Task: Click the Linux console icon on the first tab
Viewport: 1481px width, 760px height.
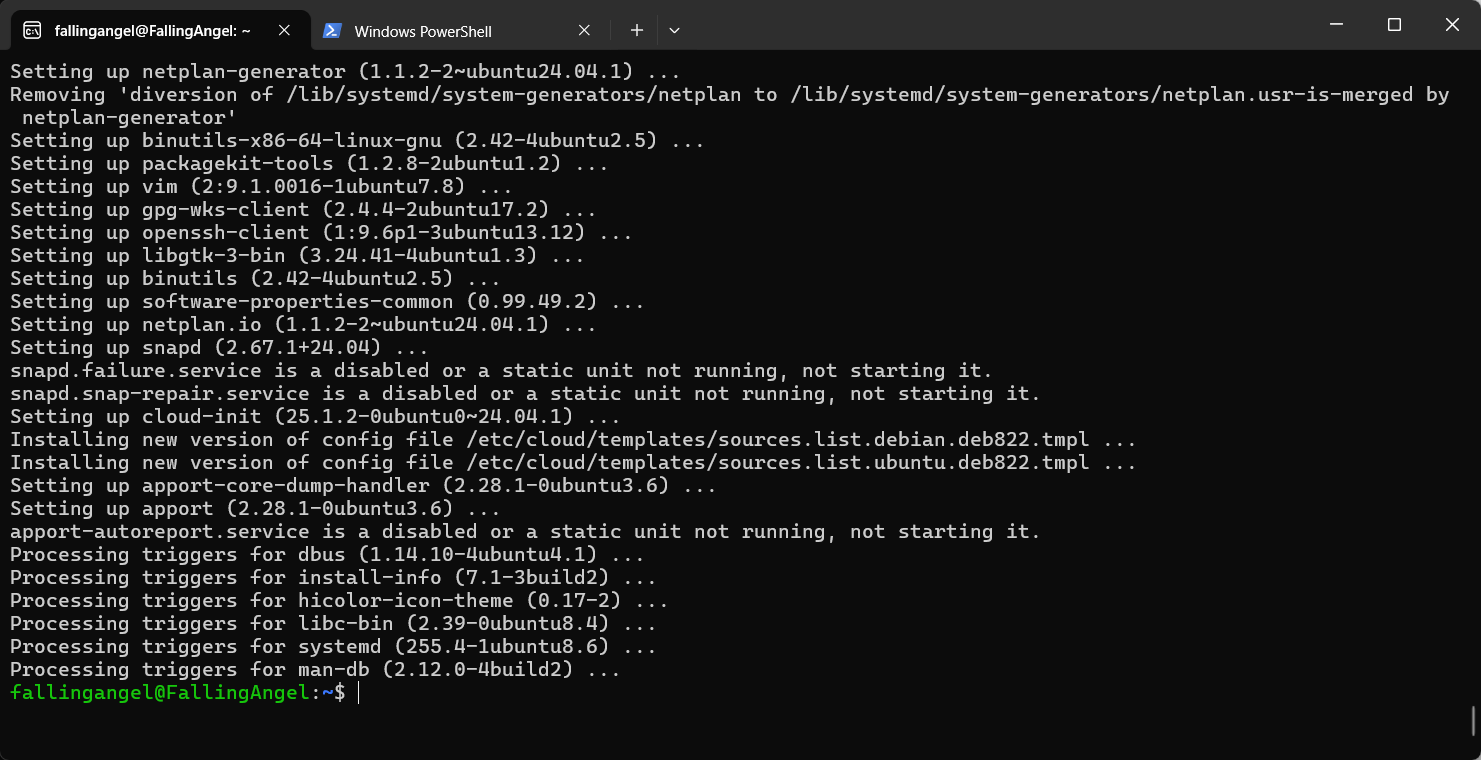Action: (x=32, y=30)
